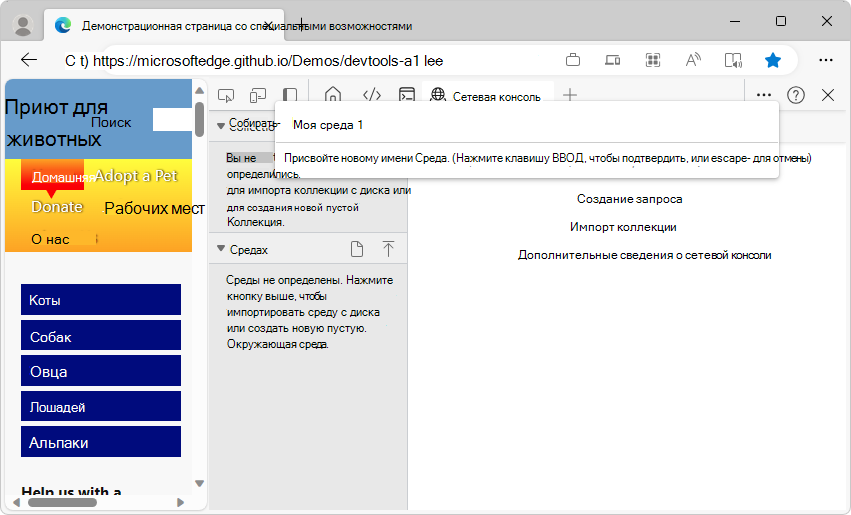
Task: Click the Собак button
Action: point(101,335)
